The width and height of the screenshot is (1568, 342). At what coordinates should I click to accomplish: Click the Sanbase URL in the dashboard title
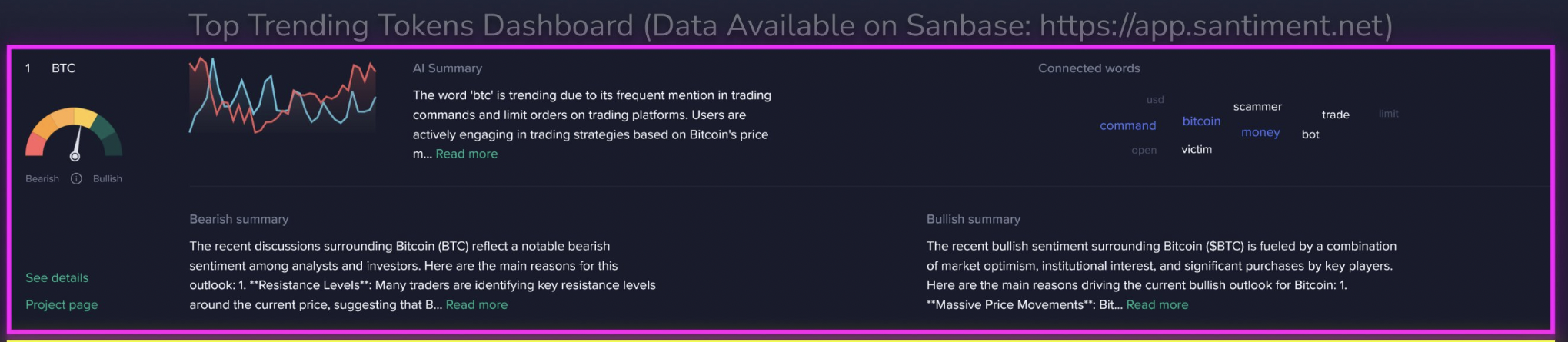tap(1215, 26)
